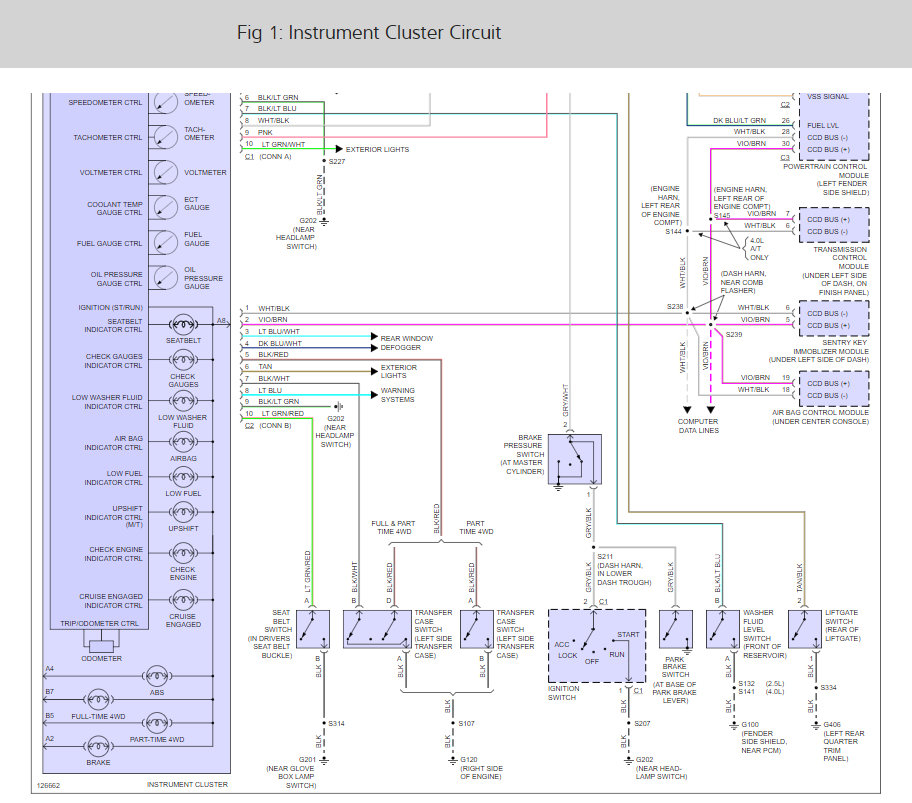
Task: Select the low washer fluid lamp symbol
Action: [183, 401]
